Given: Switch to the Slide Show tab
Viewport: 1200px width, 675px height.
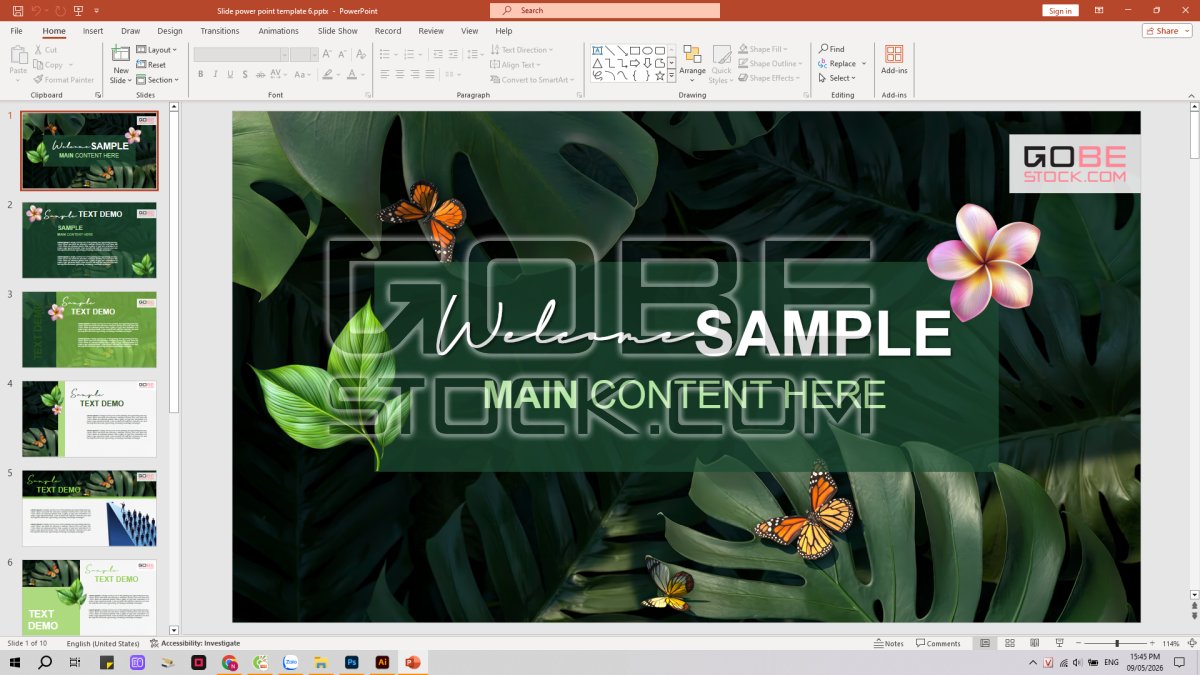Looking at the screenshot, I should click(338, 31).
